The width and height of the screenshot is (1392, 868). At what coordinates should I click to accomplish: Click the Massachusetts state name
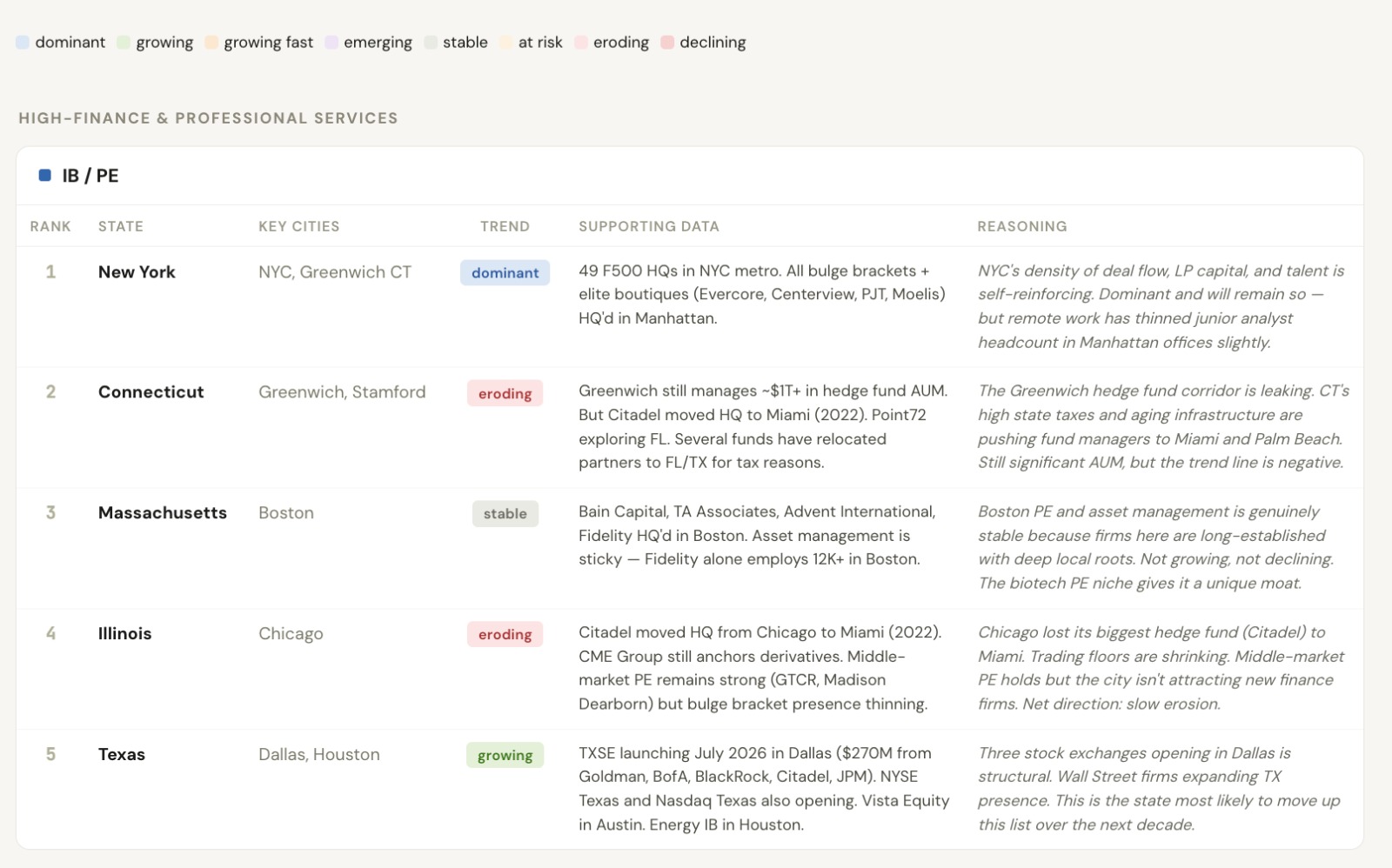click(162, 513)
